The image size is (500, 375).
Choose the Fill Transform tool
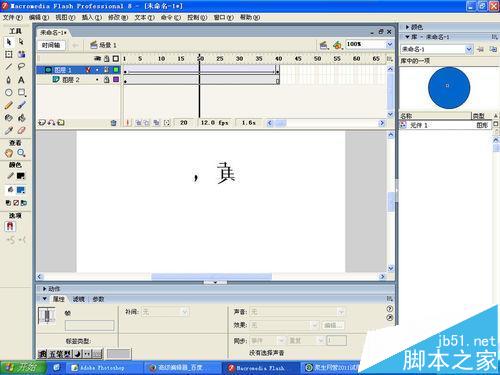pyautogui.click(x=21, y=54)
